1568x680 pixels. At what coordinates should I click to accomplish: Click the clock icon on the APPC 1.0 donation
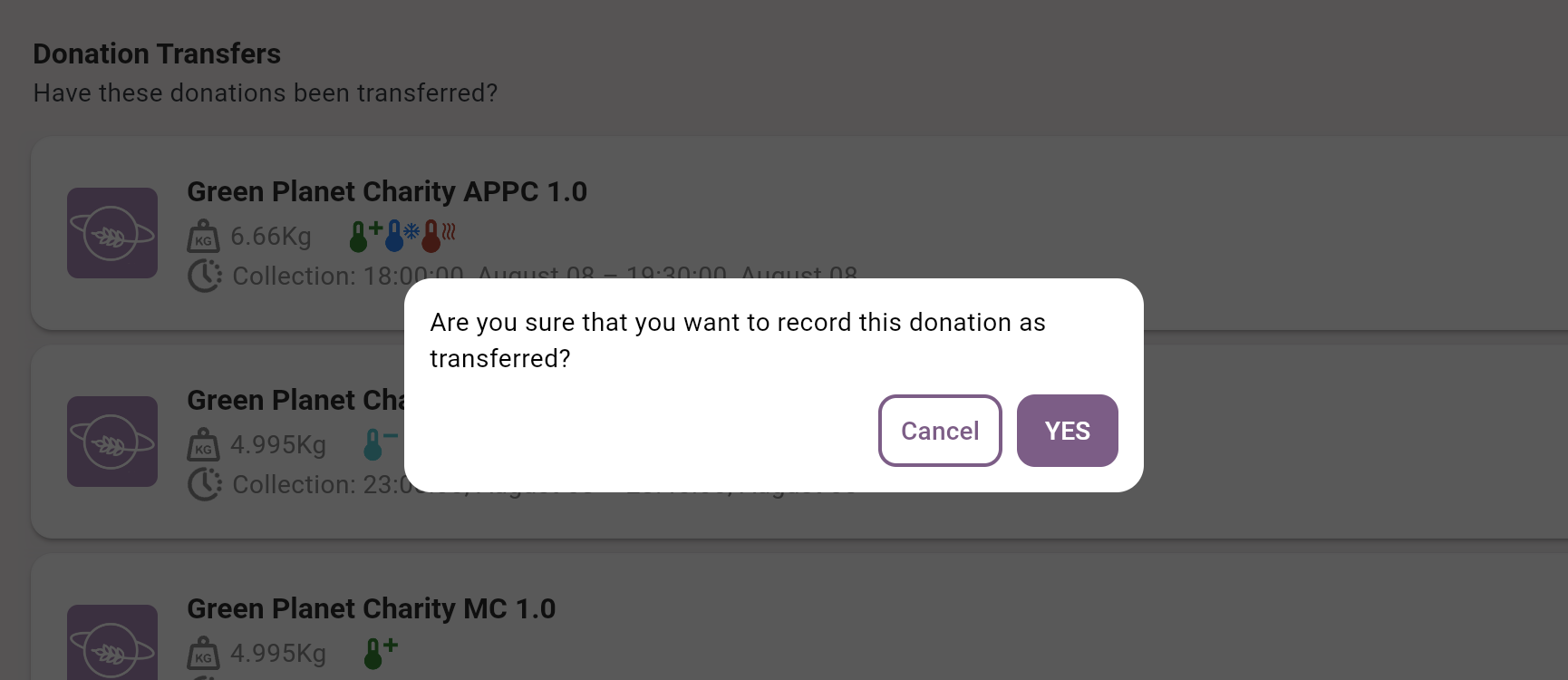coord(206,276)
